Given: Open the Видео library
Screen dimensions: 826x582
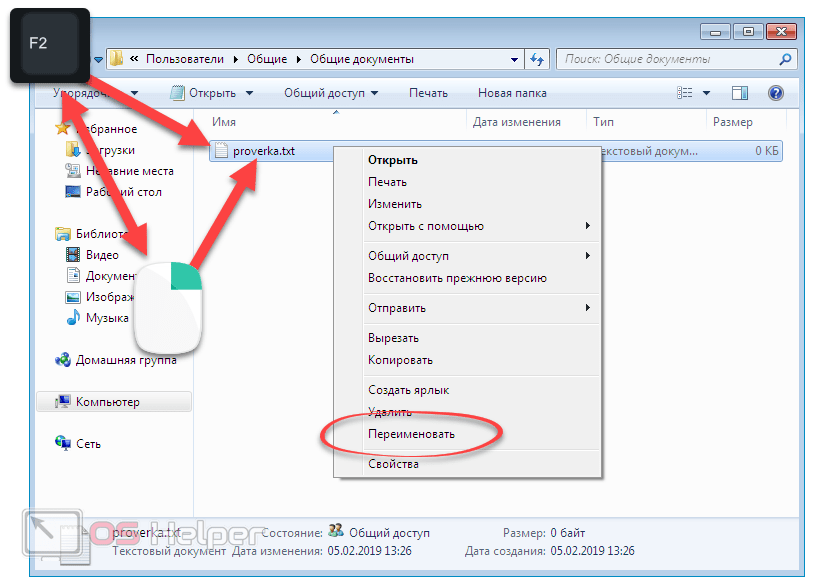Looking at the screenshot, I should point(102,255).
